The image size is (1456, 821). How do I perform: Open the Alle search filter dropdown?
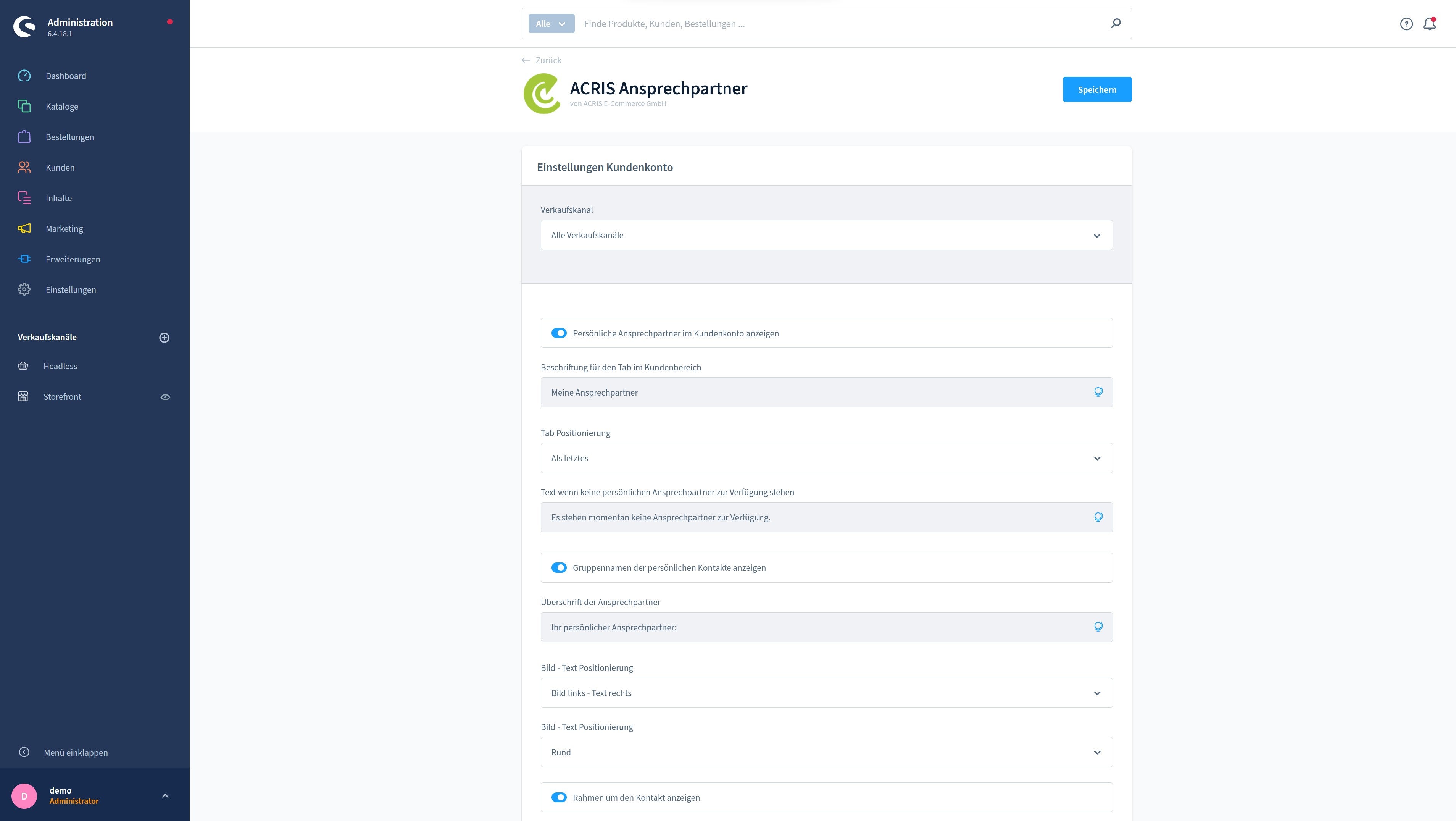551,24
